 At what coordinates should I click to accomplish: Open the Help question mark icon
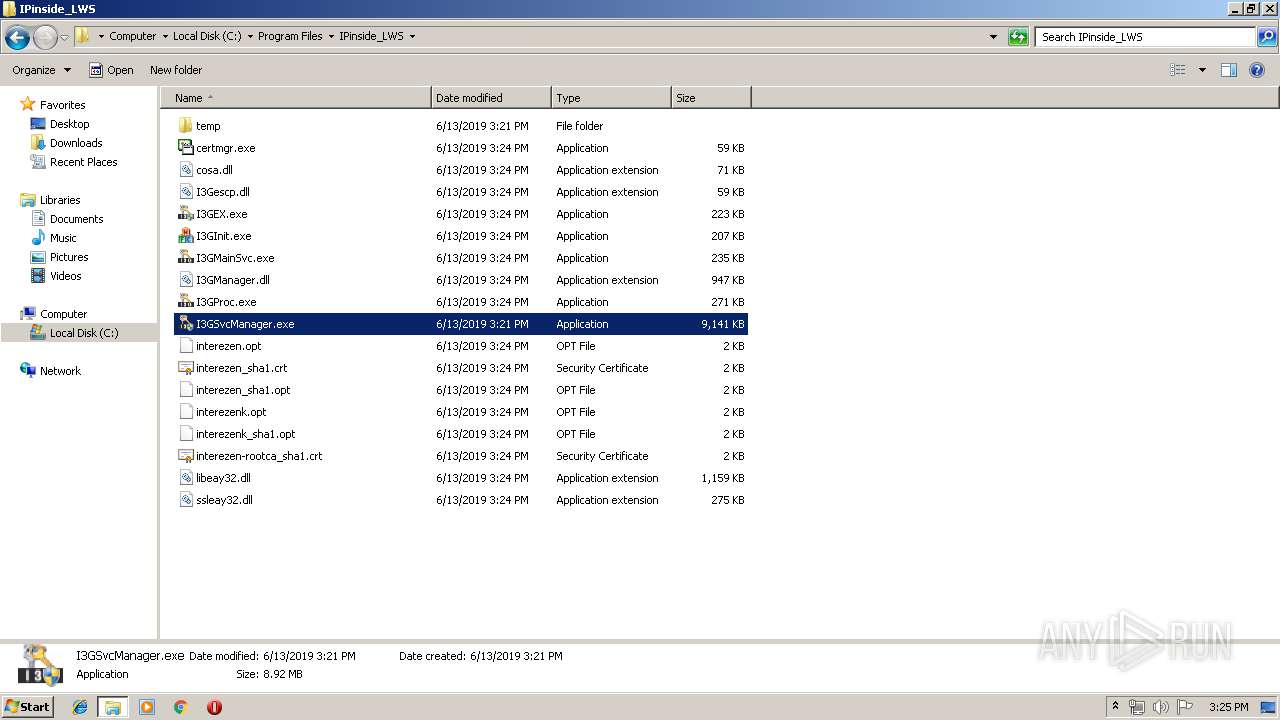(x=1258, y=70)
